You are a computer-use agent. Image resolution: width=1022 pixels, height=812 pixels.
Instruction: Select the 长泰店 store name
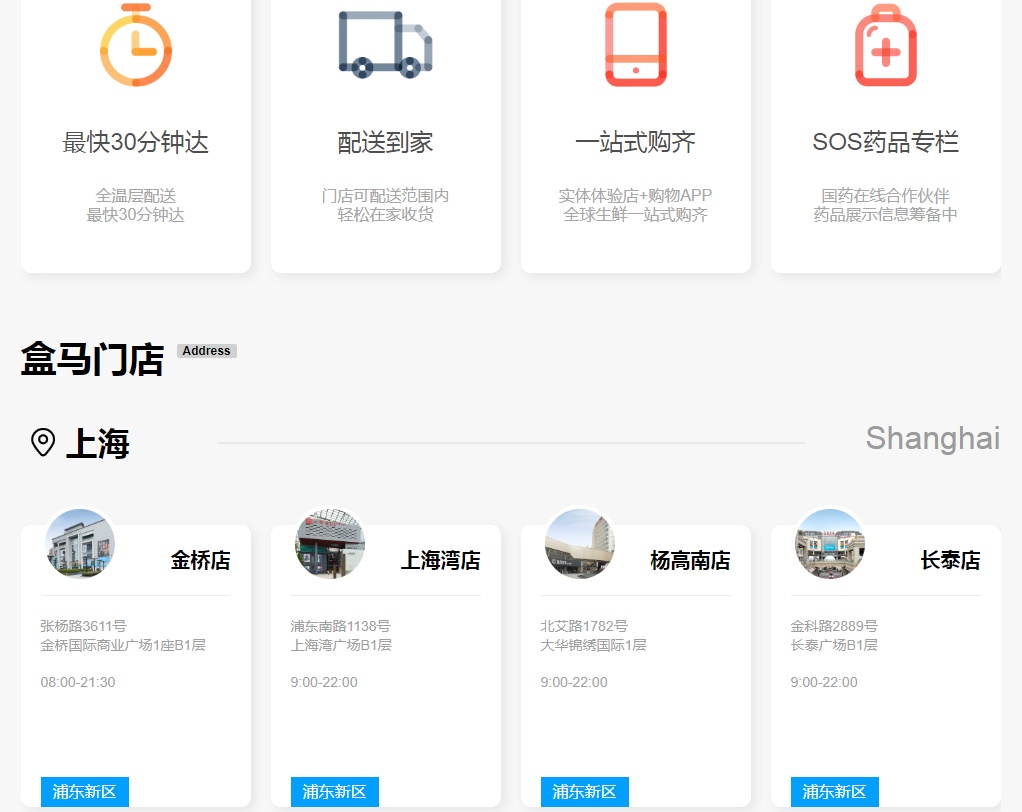pos(950,560)
